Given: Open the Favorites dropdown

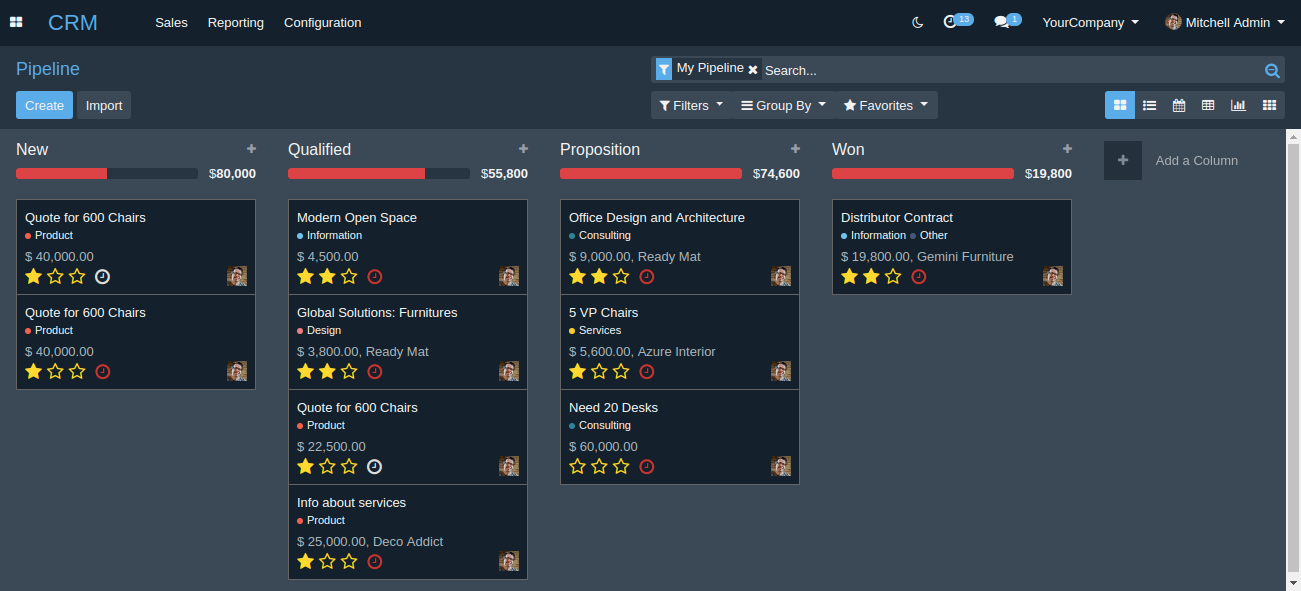Looking at the screenshot, I should tap(886, 105).
